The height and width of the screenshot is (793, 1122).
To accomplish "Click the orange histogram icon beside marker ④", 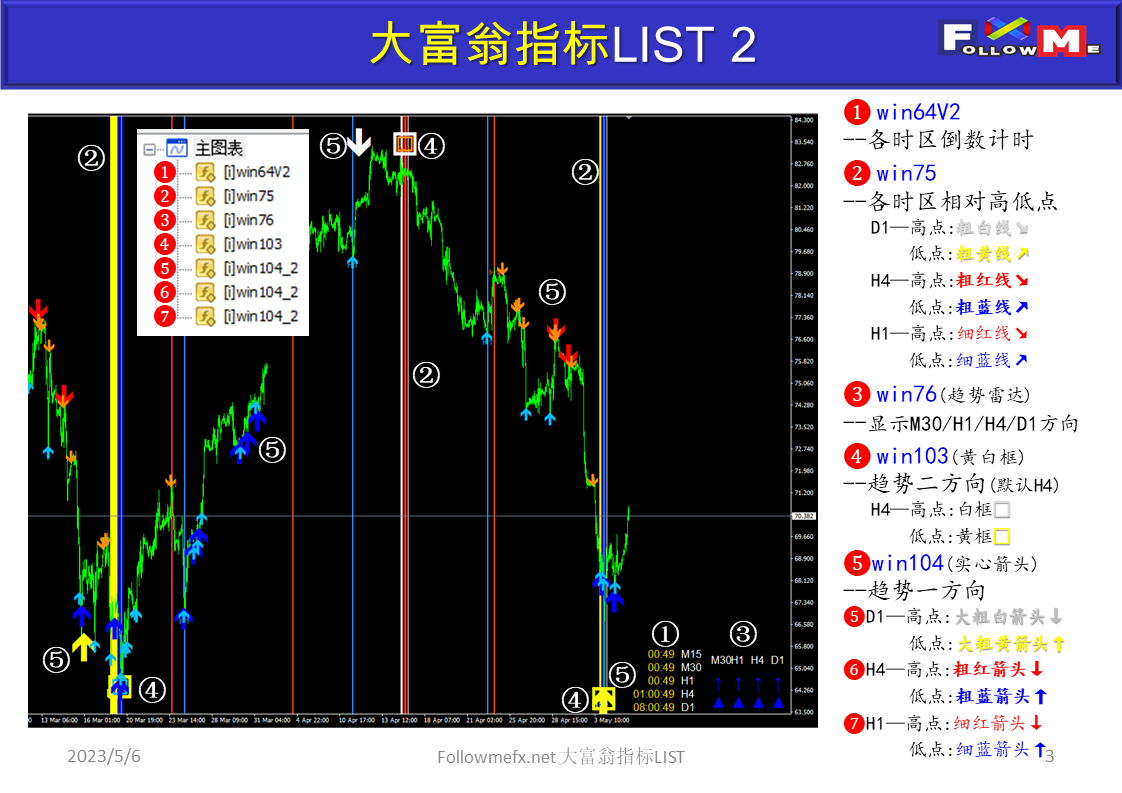I will coord(404,145).
